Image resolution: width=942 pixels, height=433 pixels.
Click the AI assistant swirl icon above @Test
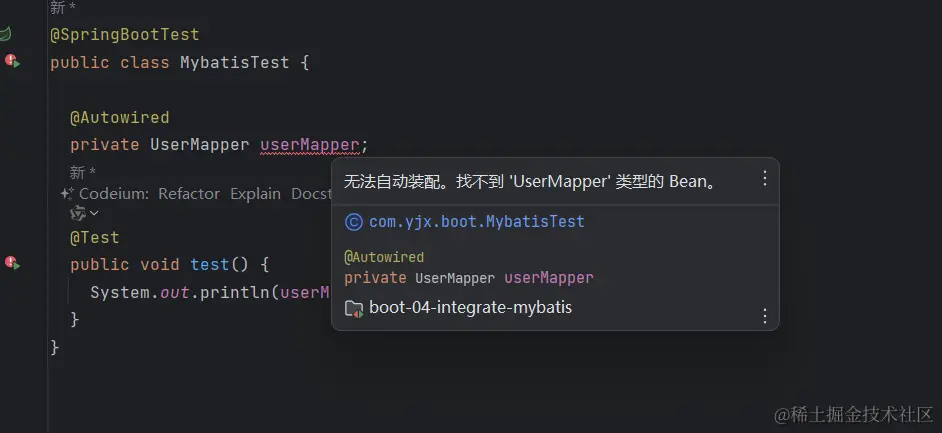coord(78,213)
